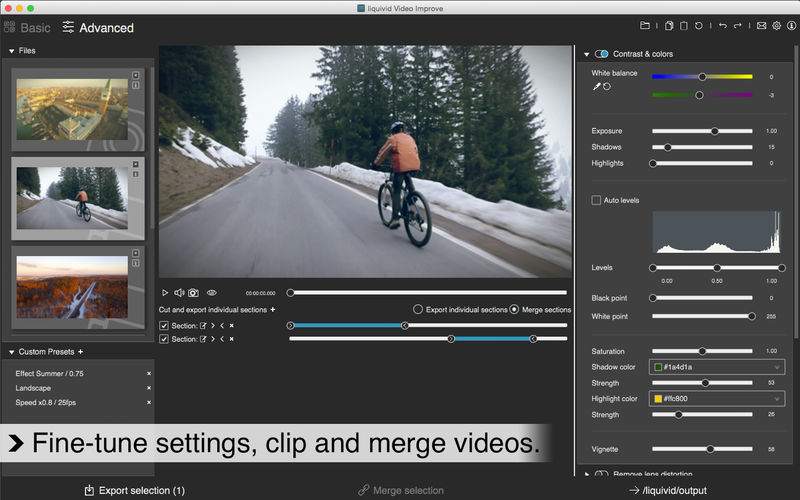Select the Landscape custom preset
The height and width of the screenshot is (500, 800).
point(33,388)
